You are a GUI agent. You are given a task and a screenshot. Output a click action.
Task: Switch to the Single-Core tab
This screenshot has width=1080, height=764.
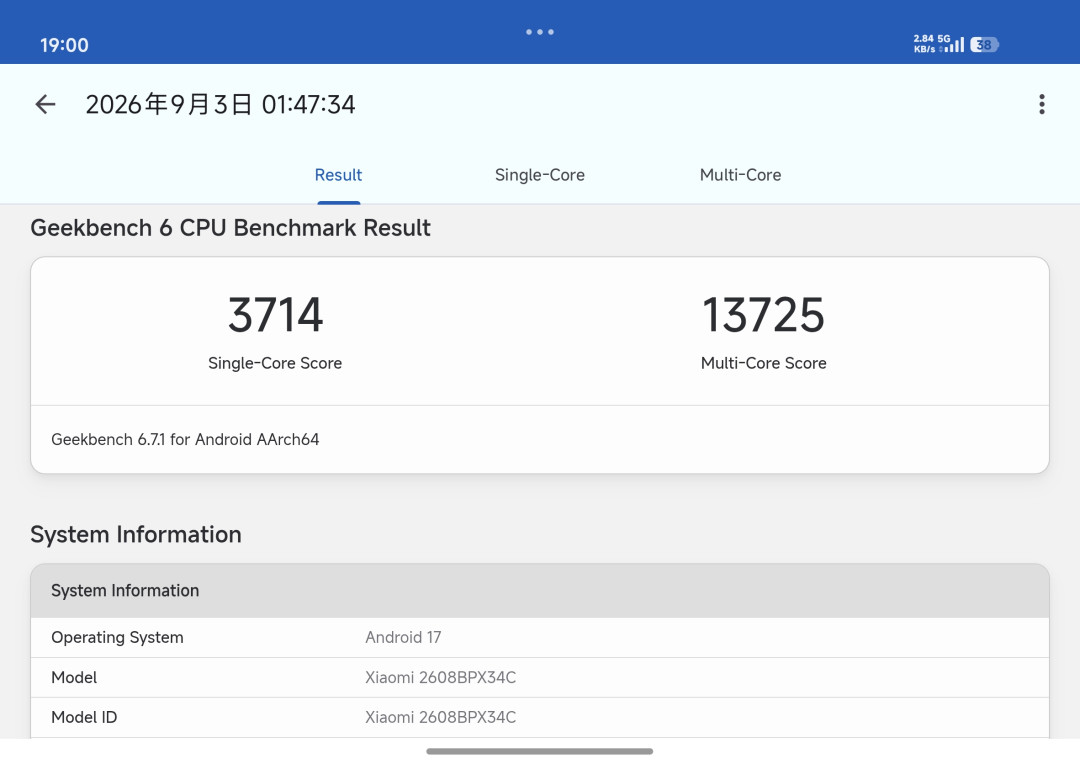pyautogui.click(x=539, y=175)
